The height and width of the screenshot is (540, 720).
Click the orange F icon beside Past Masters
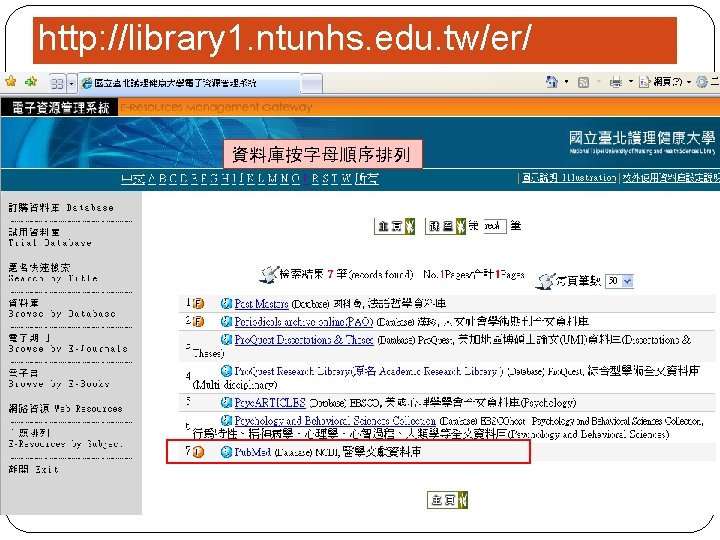(x=198, y=304)
